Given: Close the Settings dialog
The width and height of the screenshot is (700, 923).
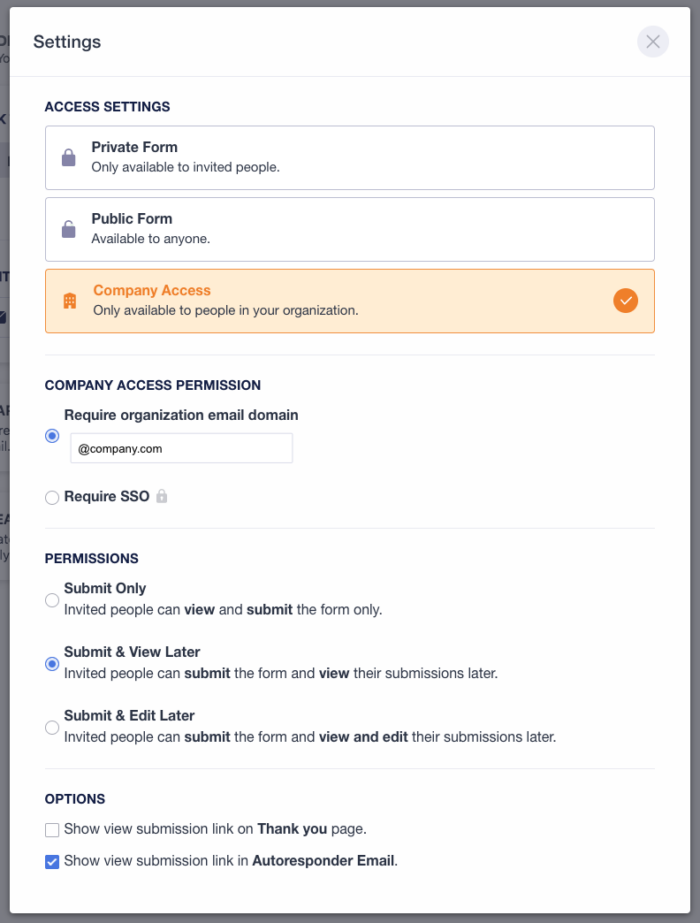Looking at the screenshot, I should point(653,42).
